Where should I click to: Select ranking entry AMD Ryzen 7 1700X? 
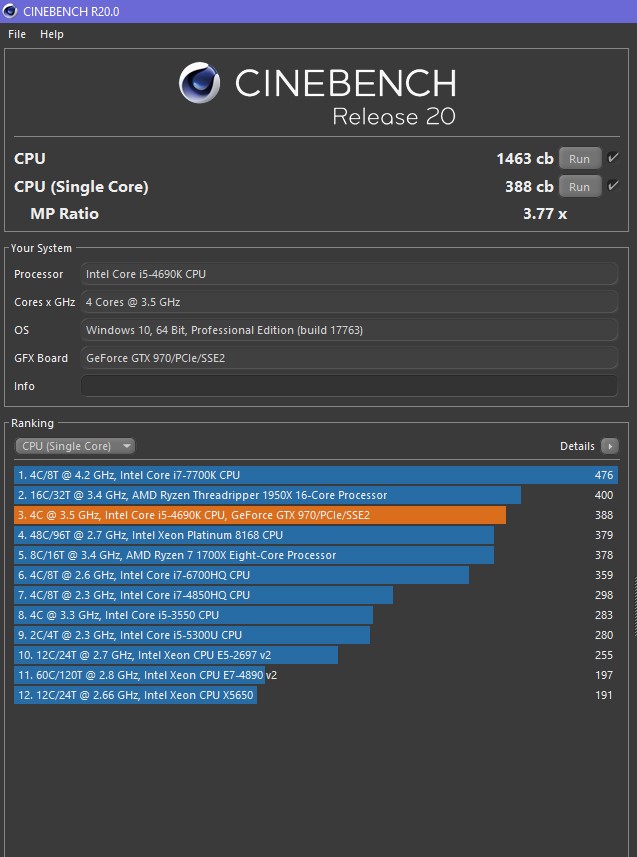(x=316, y=555)
